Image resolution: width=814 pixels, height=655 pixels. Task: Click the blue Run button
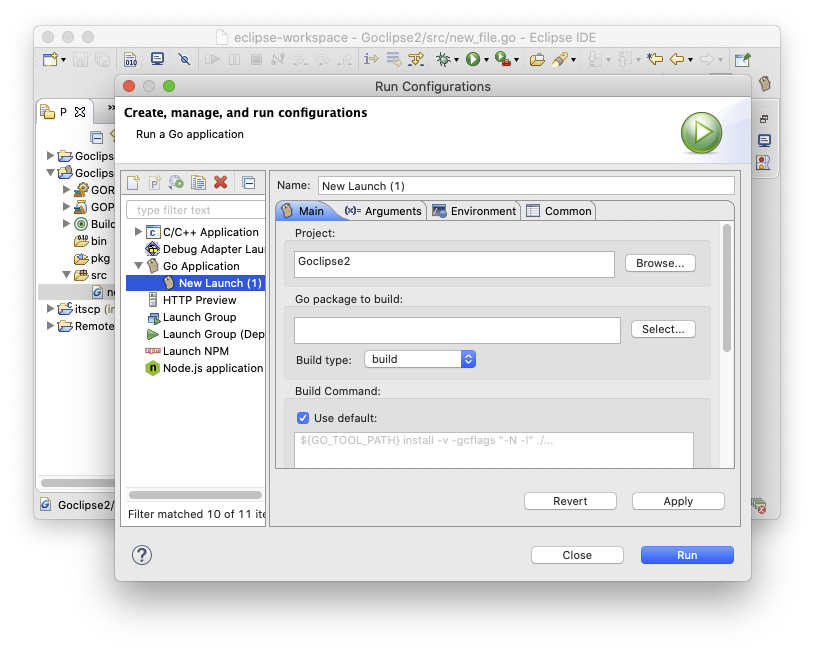(687, 555)
